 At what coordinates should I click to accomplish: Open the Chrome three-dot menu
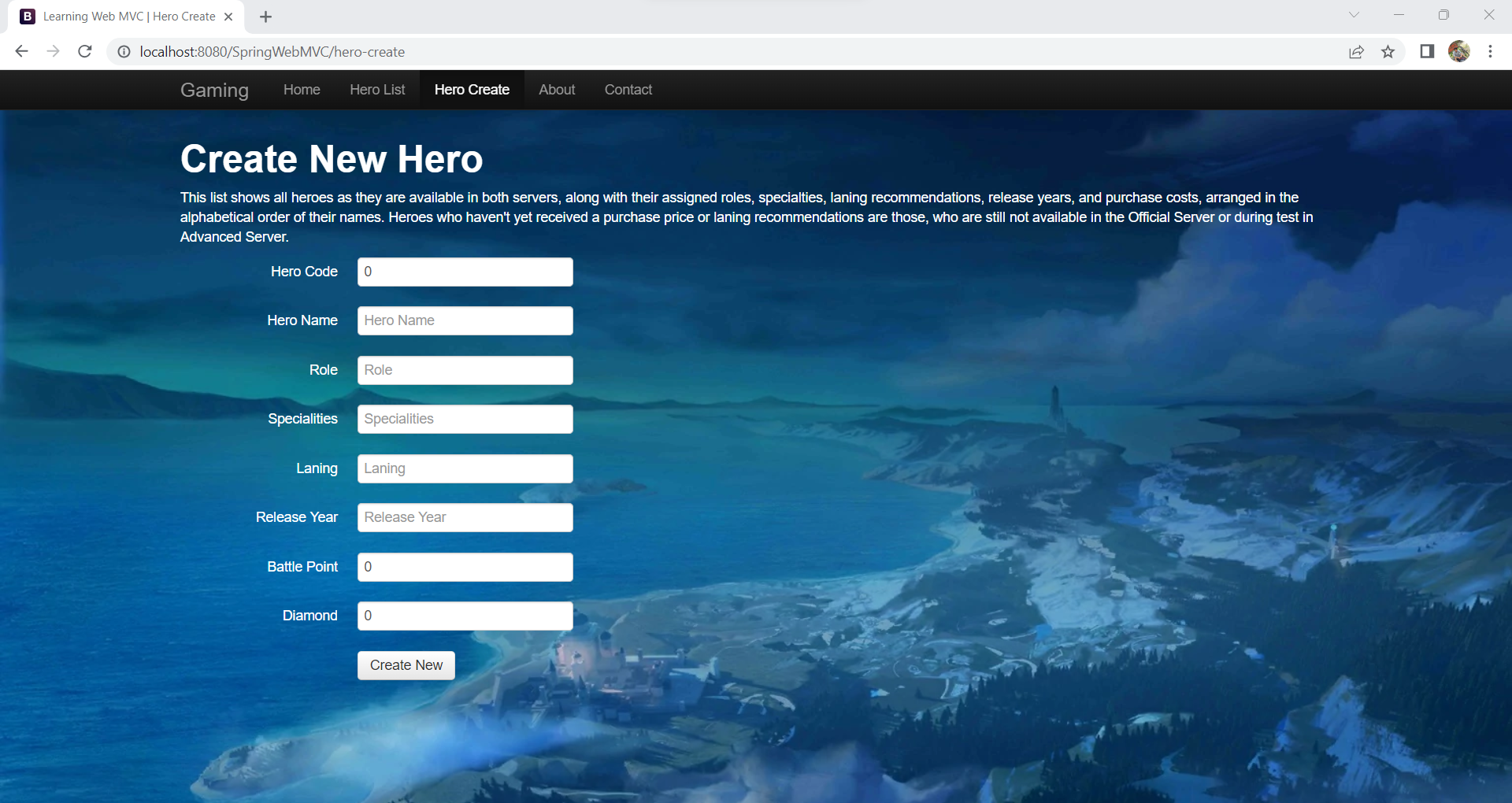(1490, 51)
